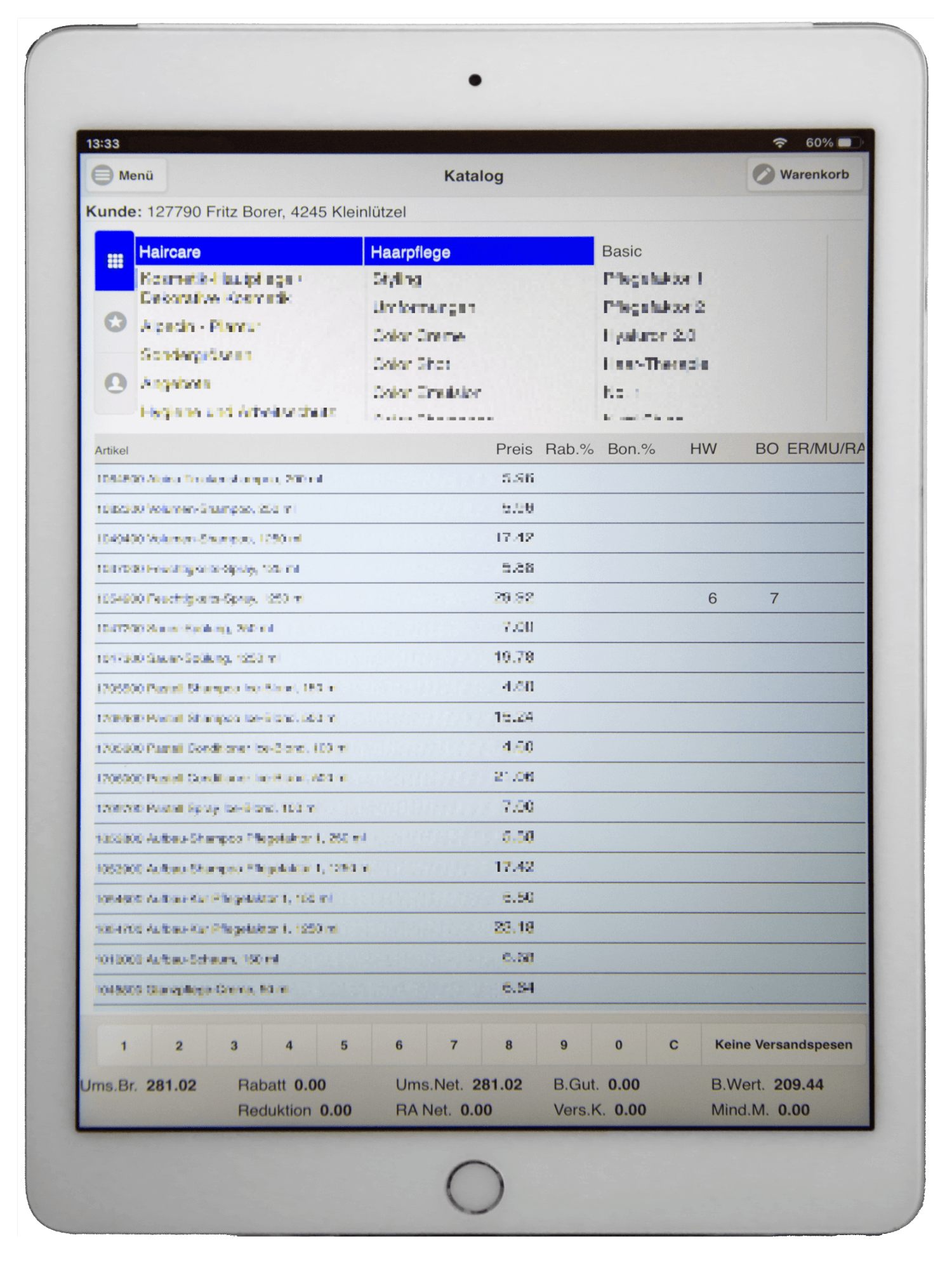
Task: Tap the Wi-Fi status icon
Action: (780, 142)
